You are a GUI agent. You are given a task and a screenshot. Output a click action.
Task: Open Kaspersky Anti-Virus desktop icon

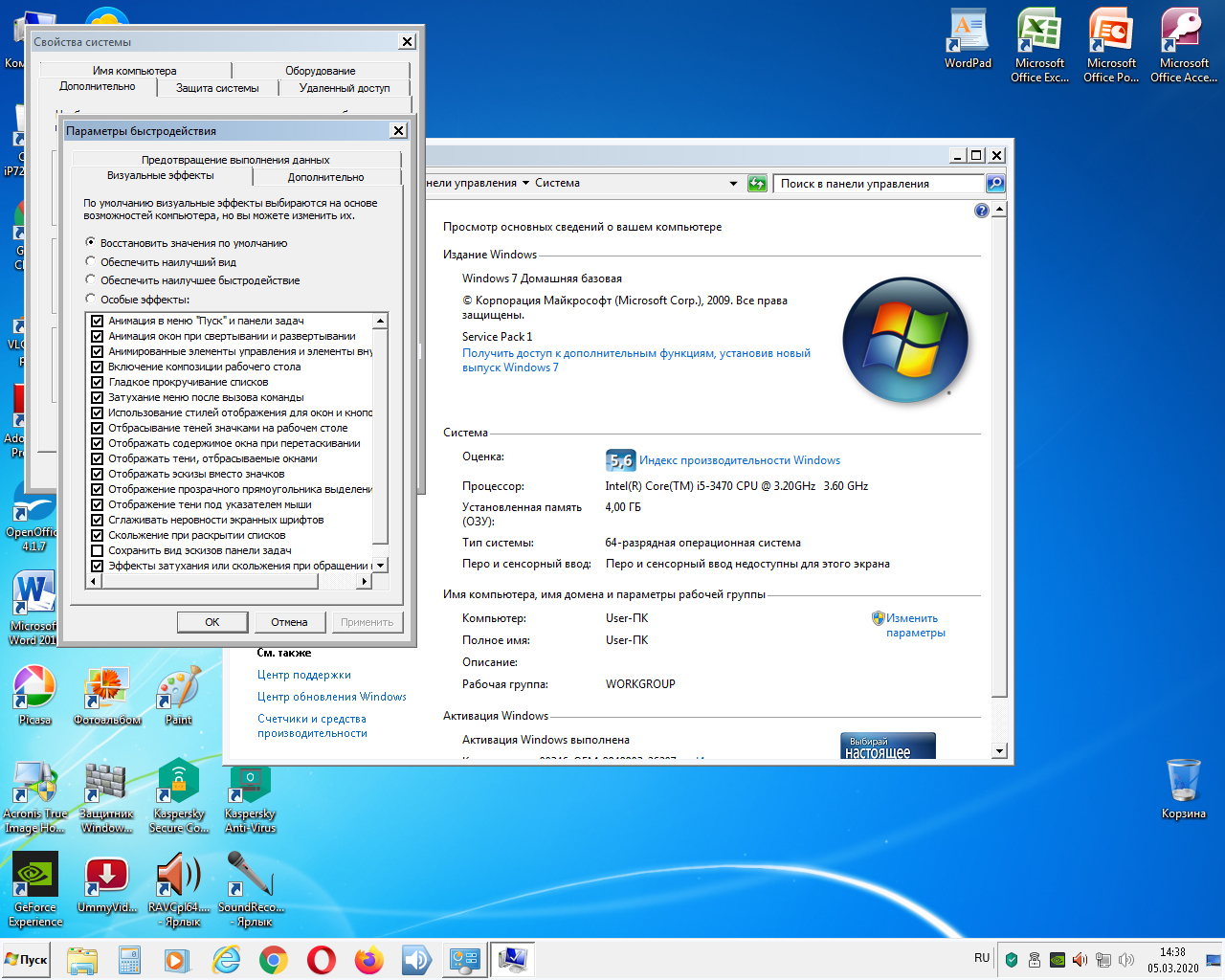tap(250, 796)
